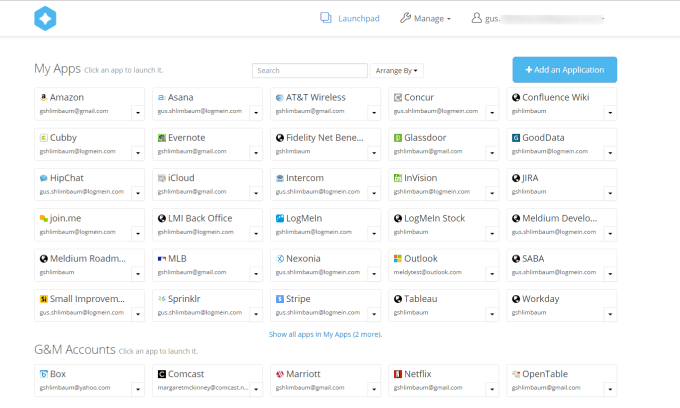Viewport: 680px width, 408px height.
Task: Launch the Glassdoor app icon
Action: [397, 138]
